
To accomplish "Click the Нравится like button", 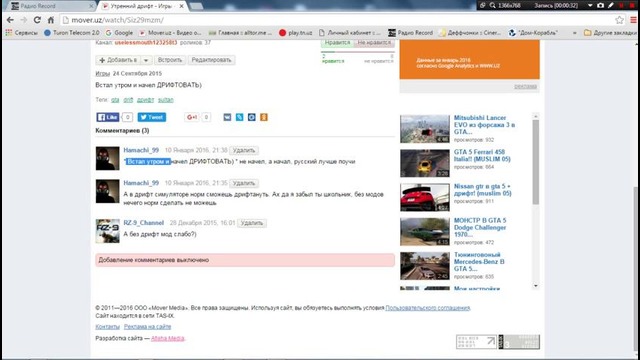I will click(337, 42).
